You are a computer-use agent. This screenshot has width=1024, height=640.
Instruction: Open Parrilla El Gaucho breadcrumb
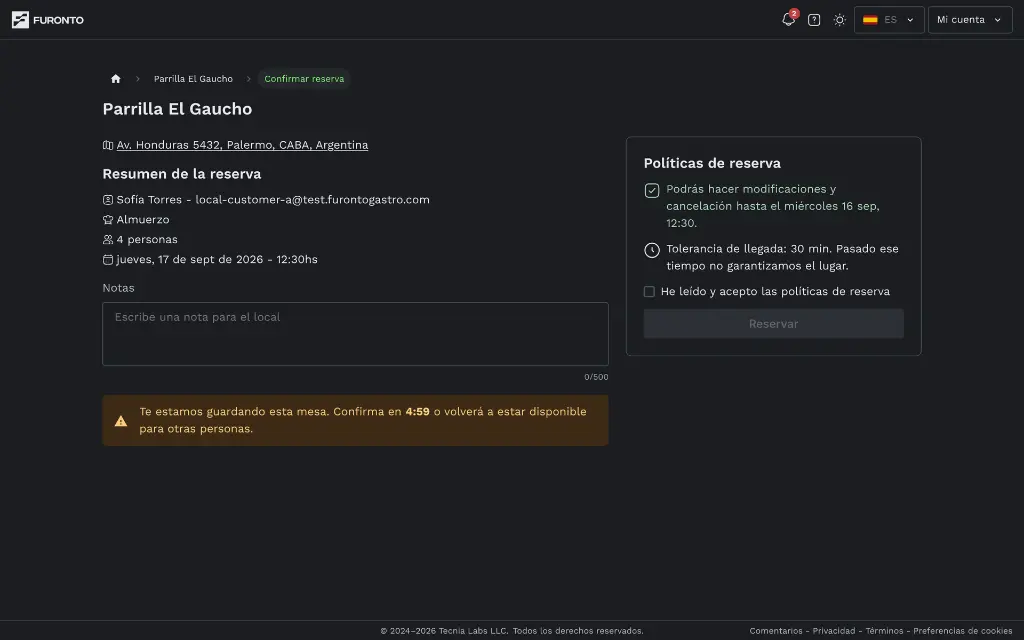pyautogui.click(x=193, y=78)
